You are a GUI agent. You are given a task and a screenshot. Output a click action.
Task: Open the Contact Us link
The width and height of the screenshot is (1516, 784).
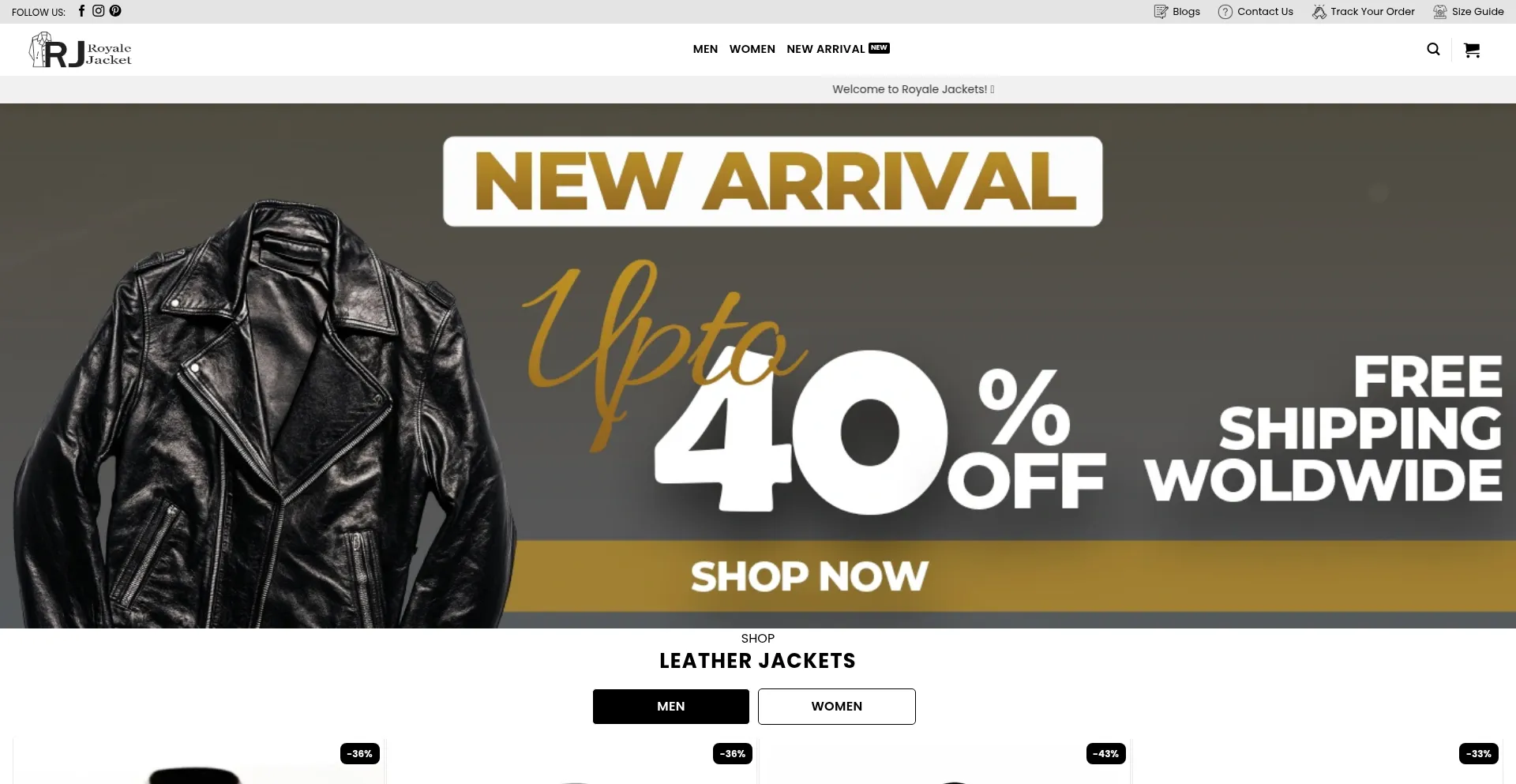point(1265,12)
